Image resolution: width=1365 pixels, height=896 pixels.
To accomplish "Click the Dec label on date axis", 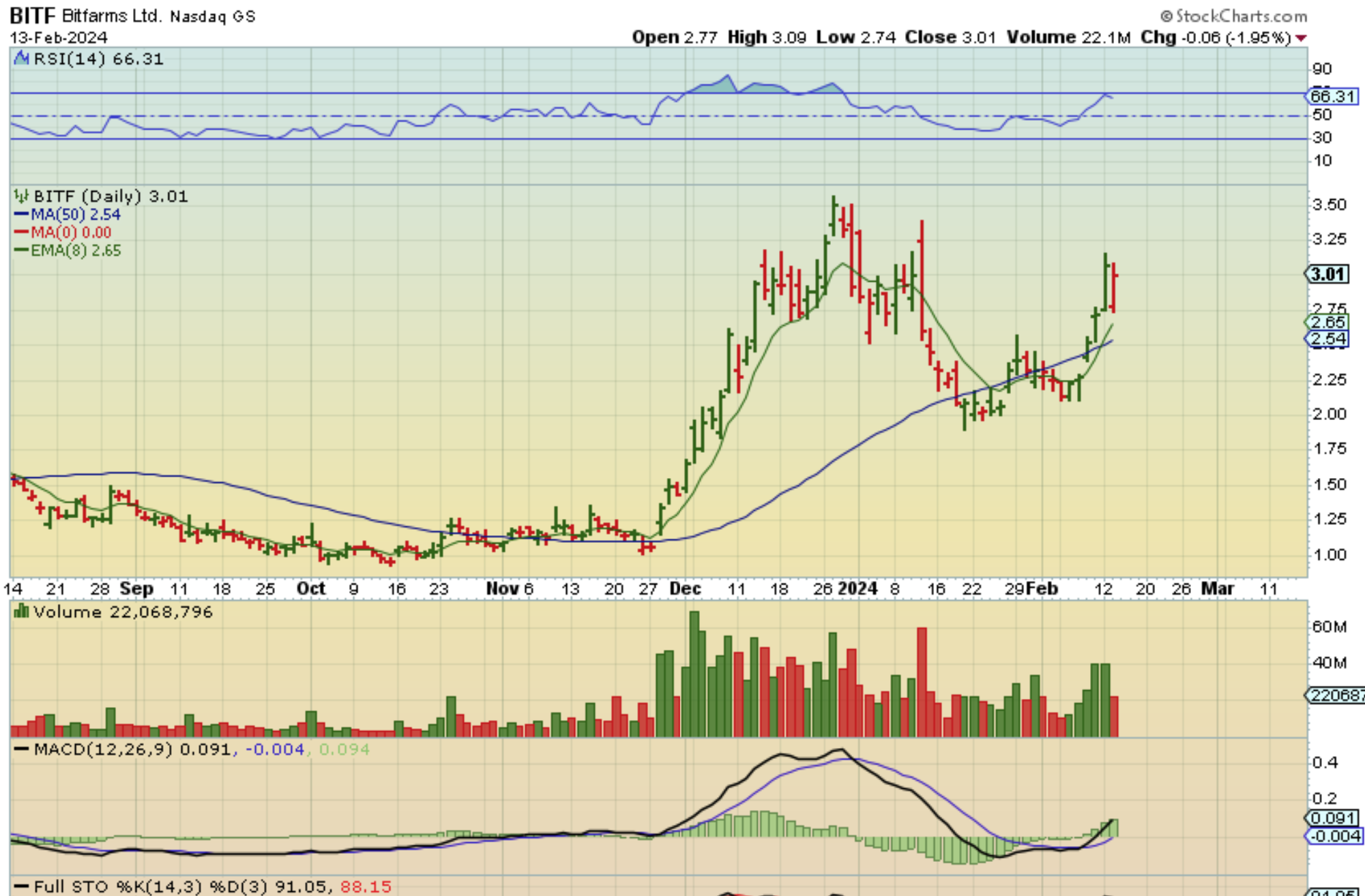I will [684, 588].
